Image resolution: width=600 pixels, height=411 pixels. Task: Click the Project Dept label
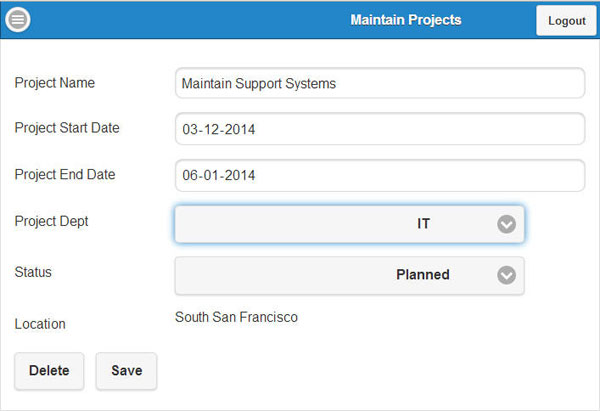click(x=52, y=221)
